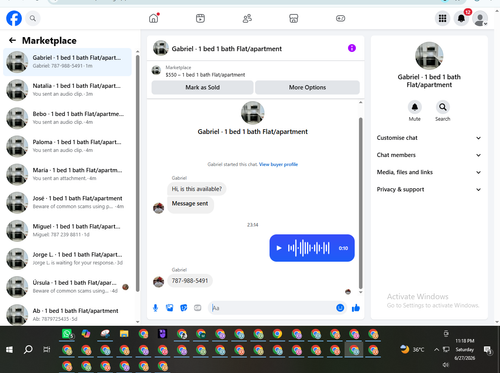Click the $550 listing row under Marketplace
The height and width of the screenshot is (373, 500).
[x=256, y=71]
